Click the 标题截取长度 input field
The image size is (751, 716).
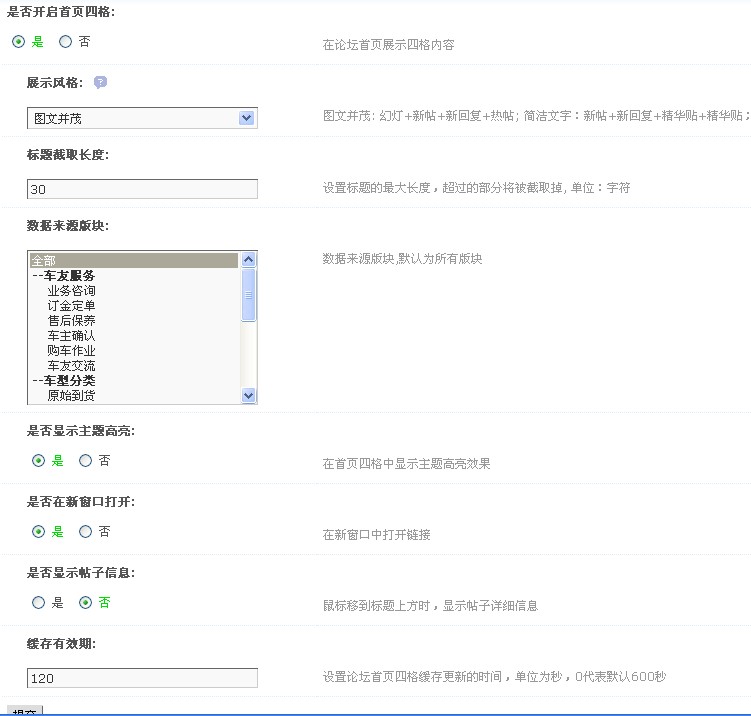pos(142,189)
